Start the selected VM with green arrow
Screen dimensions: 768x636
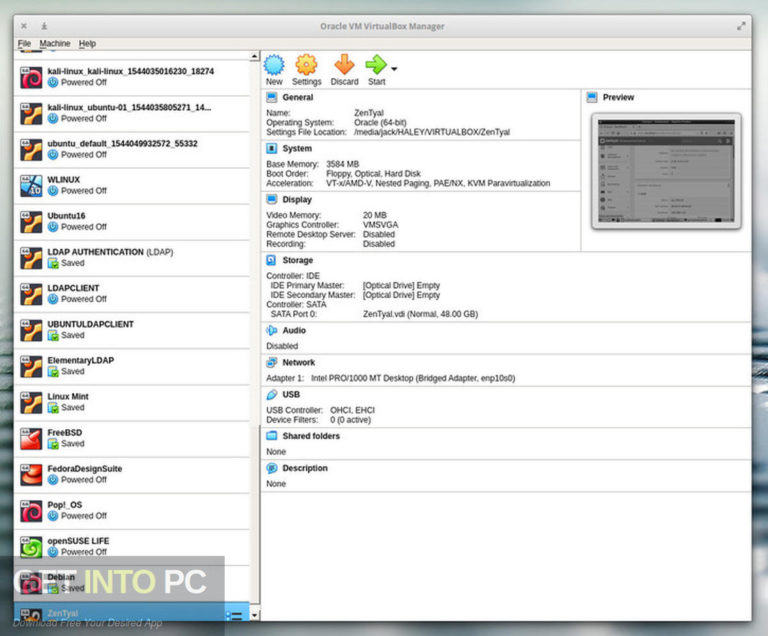376,65
